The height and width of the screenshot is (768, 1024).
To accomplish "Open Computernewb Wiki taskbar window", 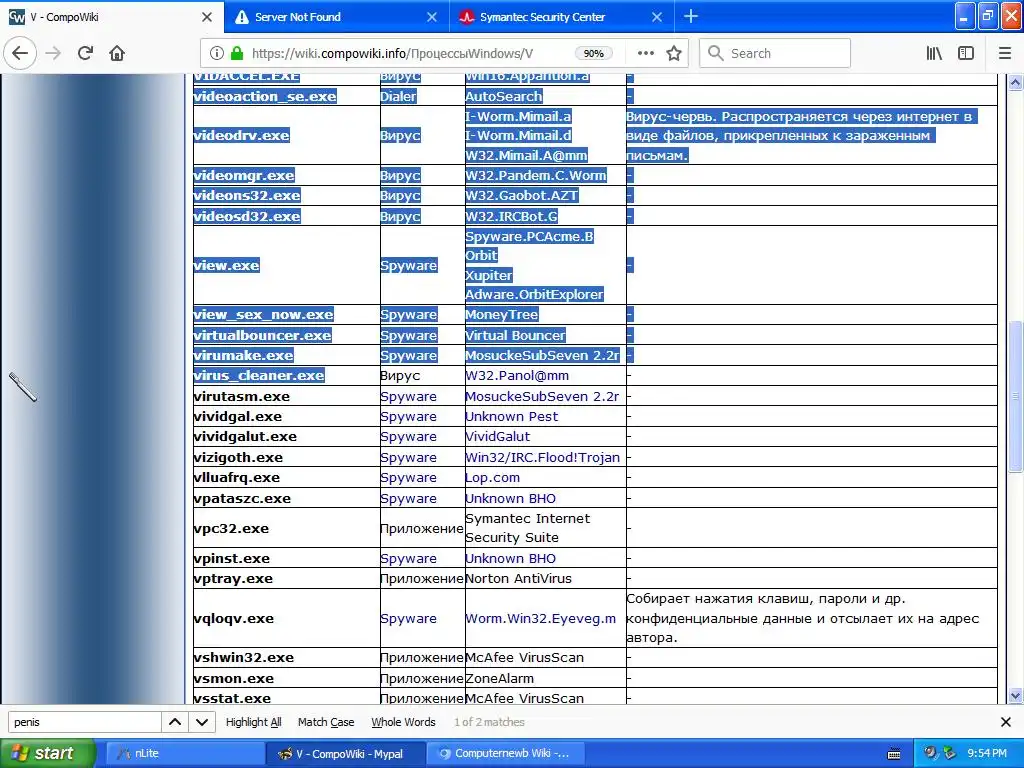I will [x=506, y=754].
